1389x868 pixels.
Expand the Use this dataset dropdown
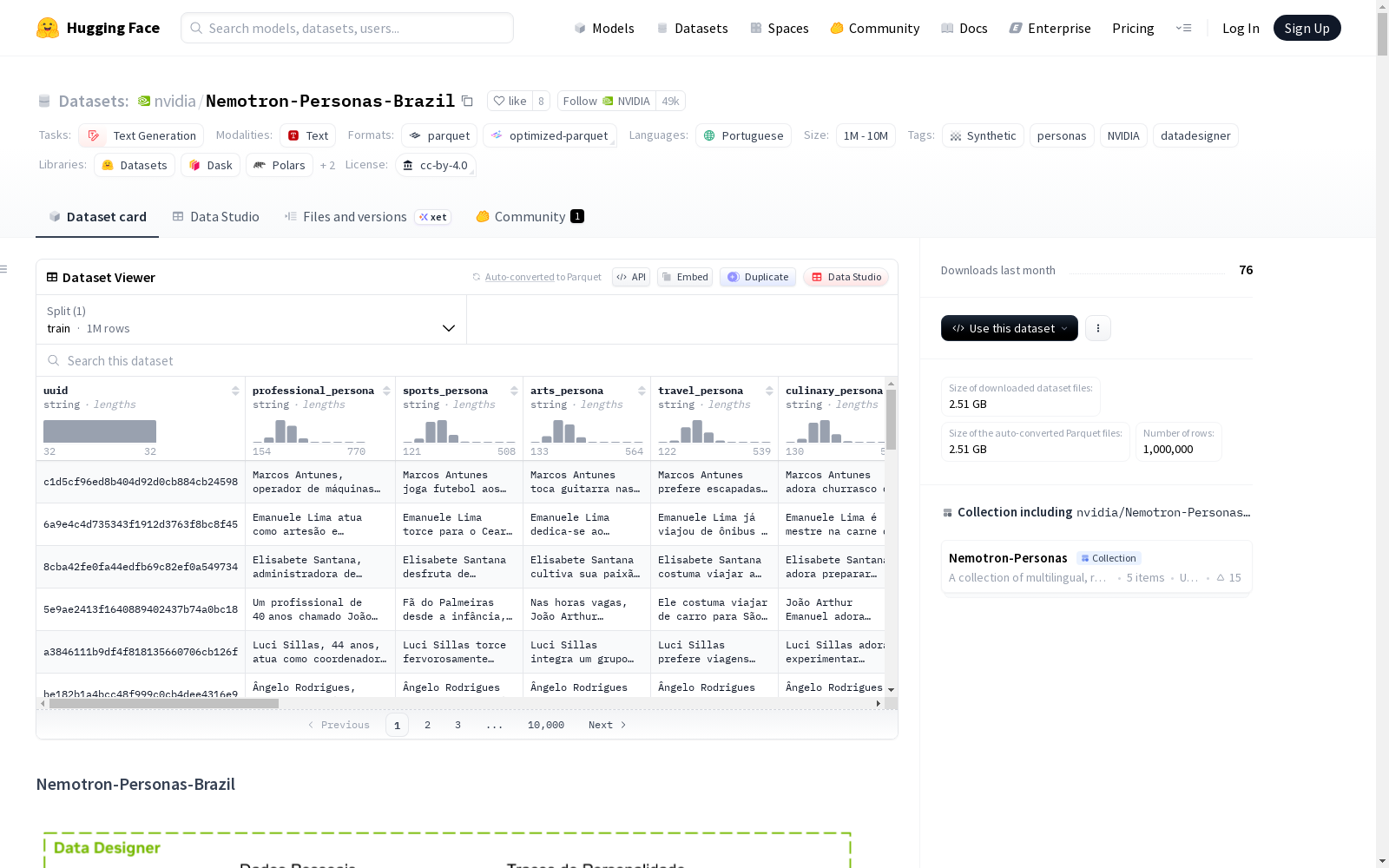tap(1010, 328)
